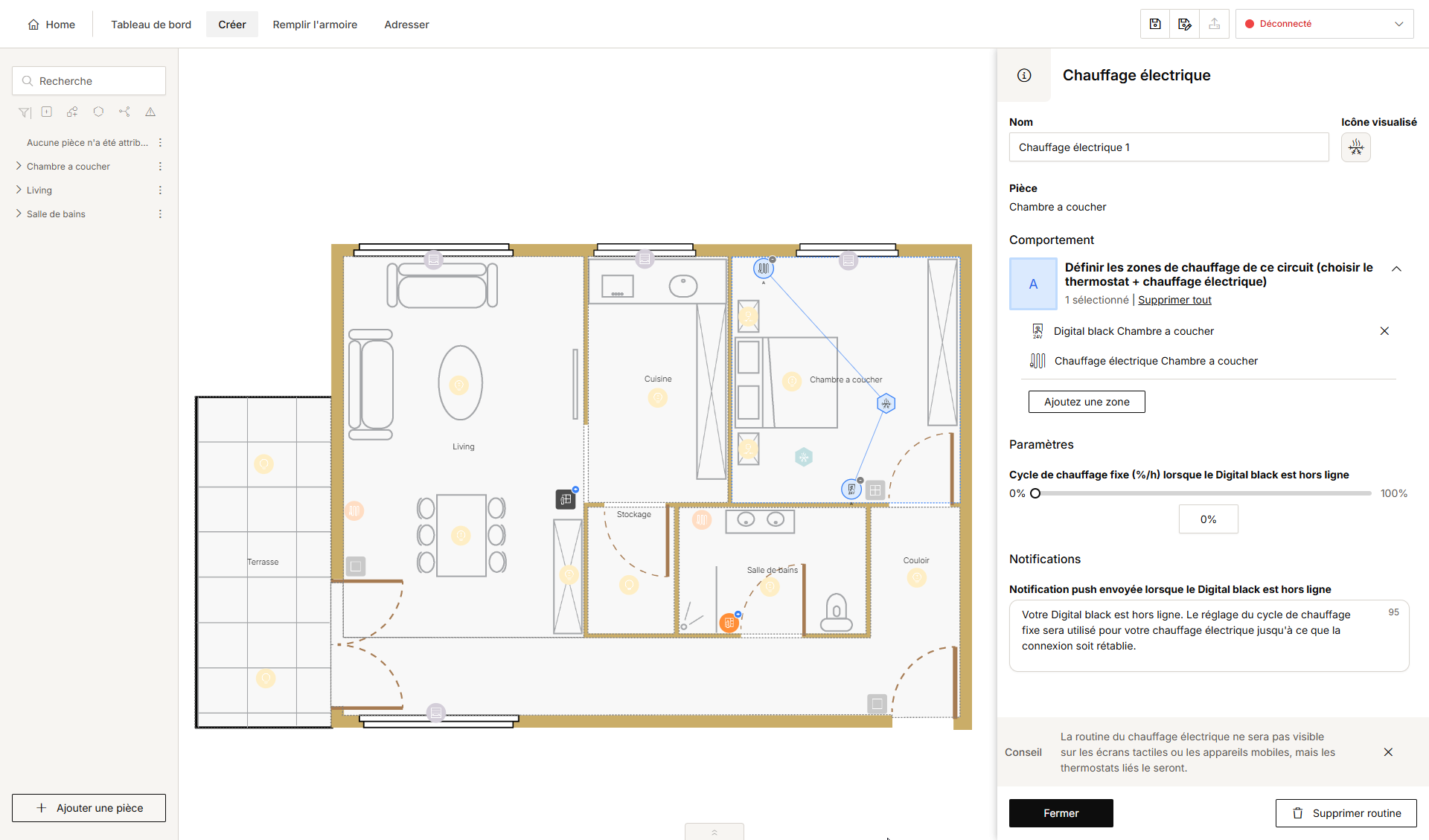Expand Chambre a coucher in room tree
This screenshot has width=1429, height=840.
(19, 166)
